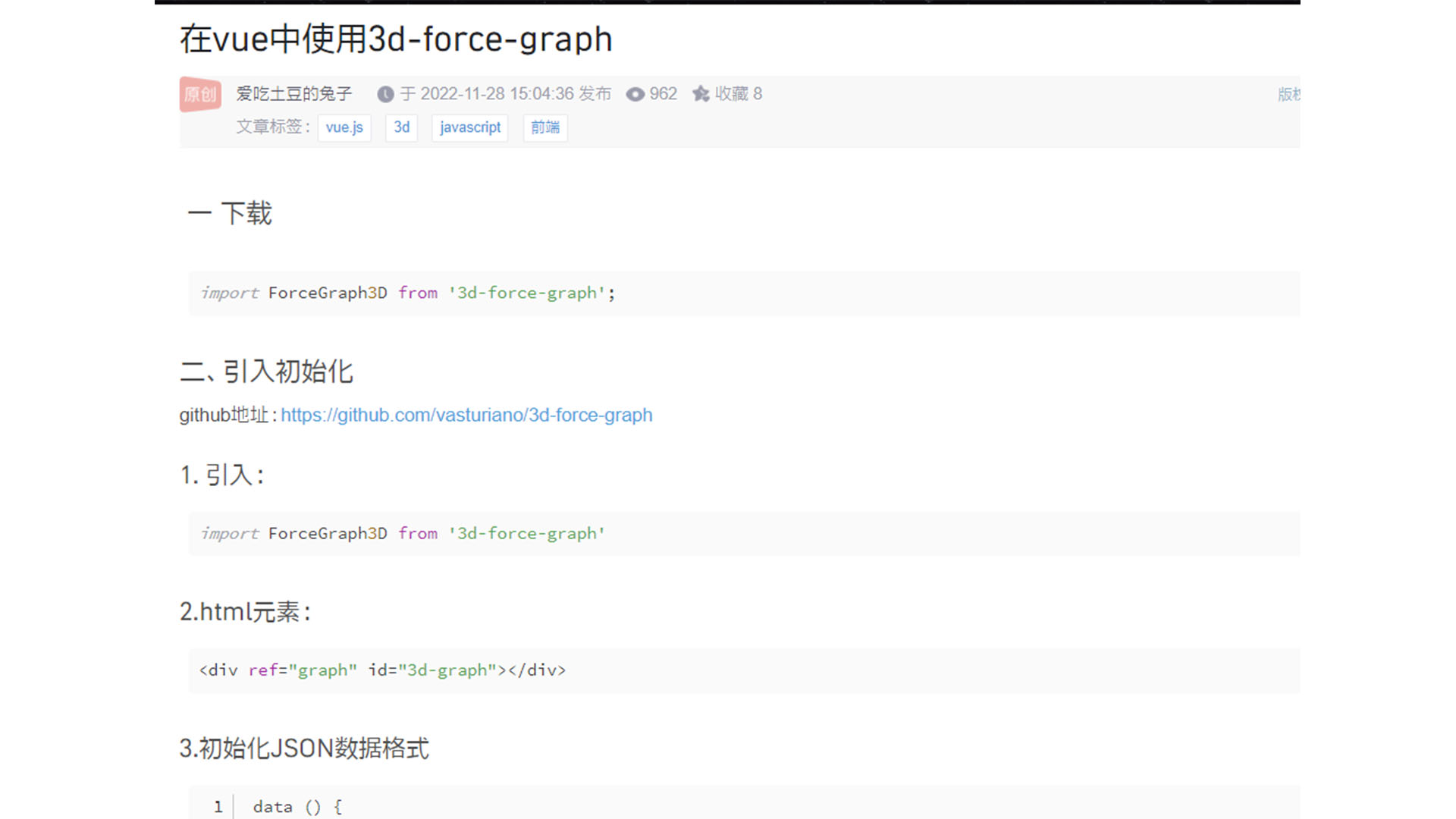Click the 版权 link at right edge
1456x819 pixels.
1289,94
